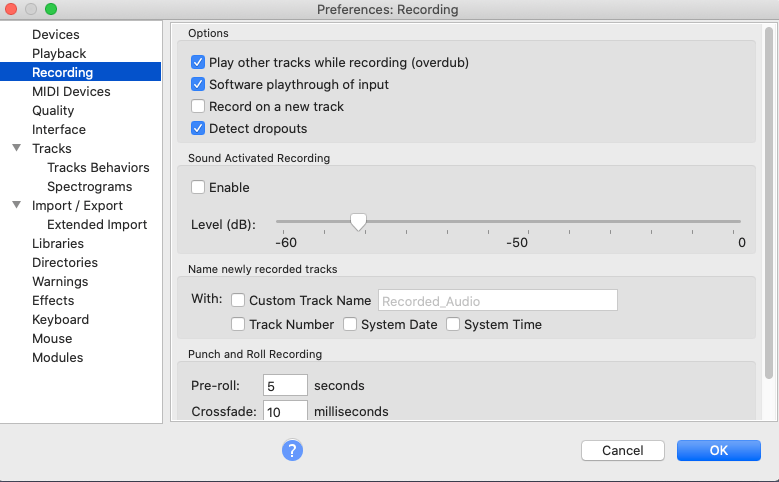Open Extended Import preferences
Screen dimensions: 779x482
click(x=97, y=225)
